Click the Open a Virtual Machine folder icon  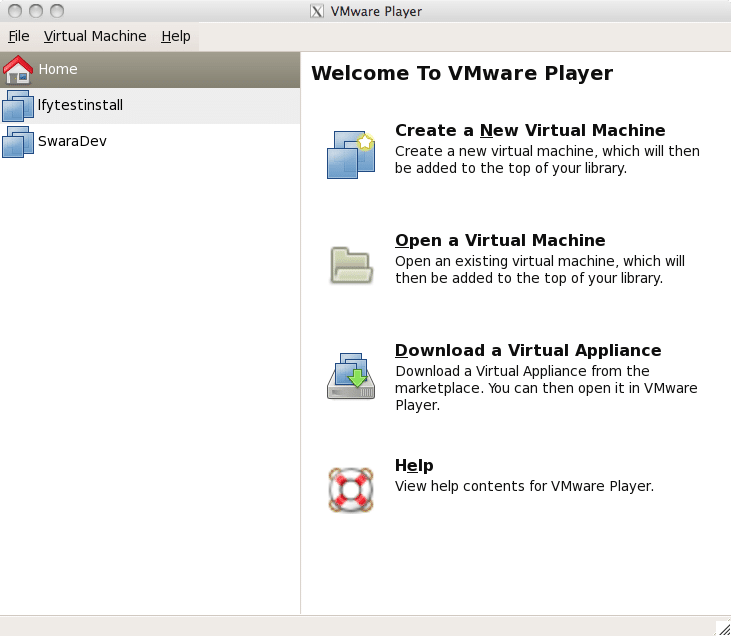tap(351, 264)
